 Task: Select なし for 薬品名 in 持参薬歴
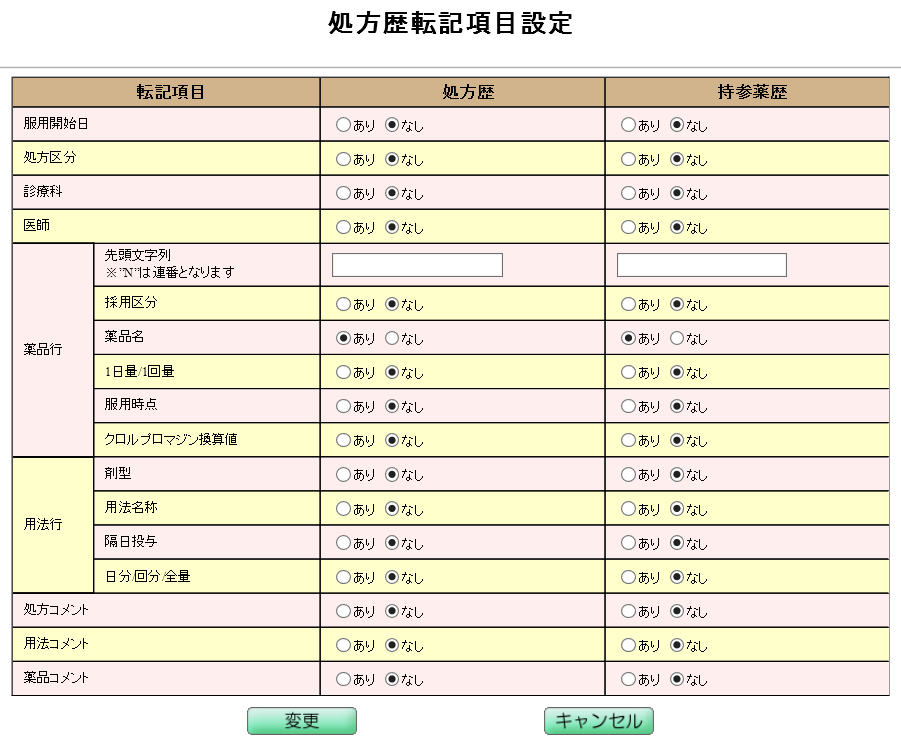coord(677,338)
